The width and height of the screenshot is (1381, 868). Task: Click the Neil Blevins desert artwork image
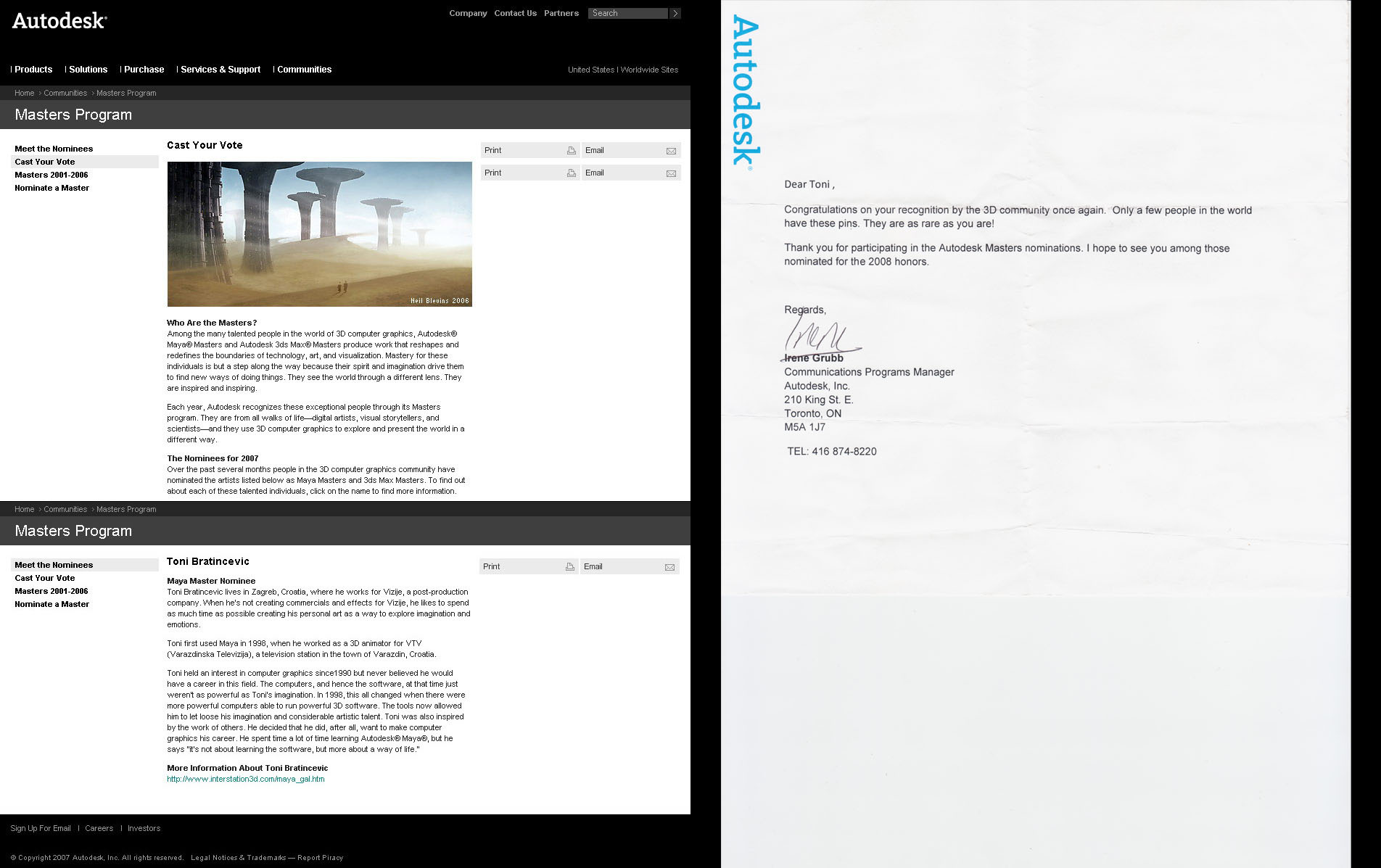pos(319,233)
